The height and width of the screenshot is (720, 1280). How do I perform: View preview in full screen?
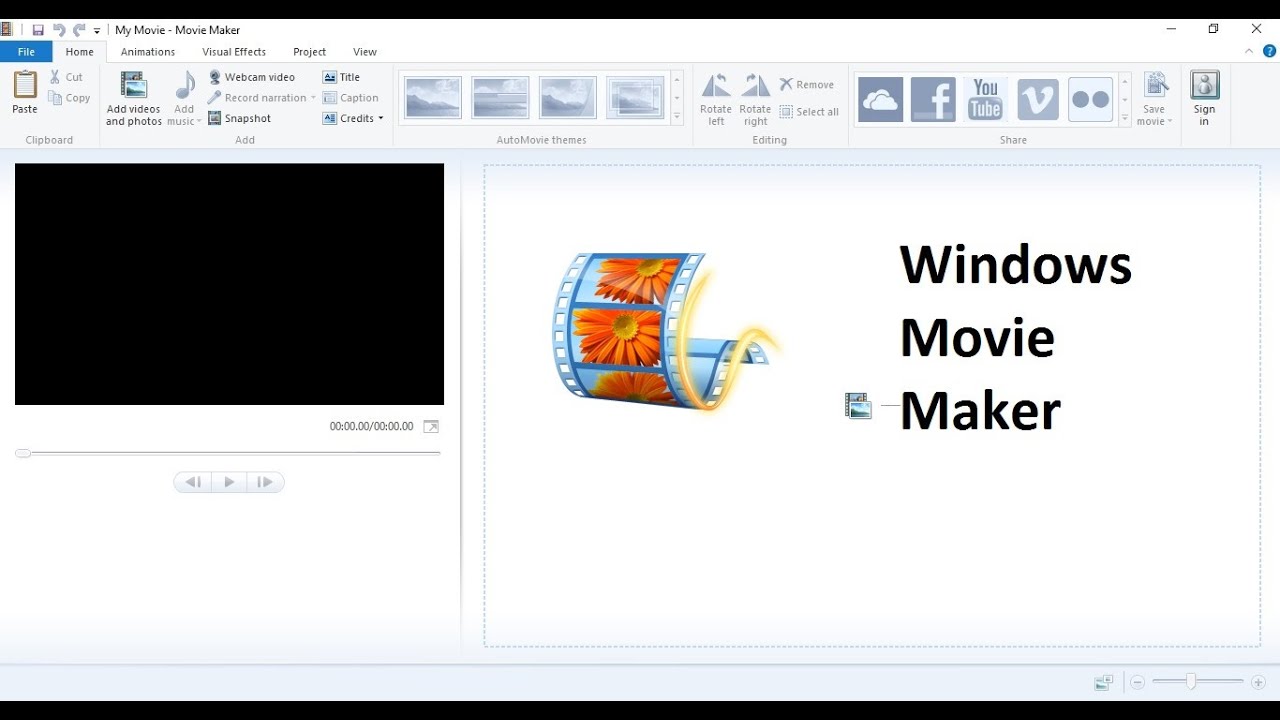[x=431, y=426]
